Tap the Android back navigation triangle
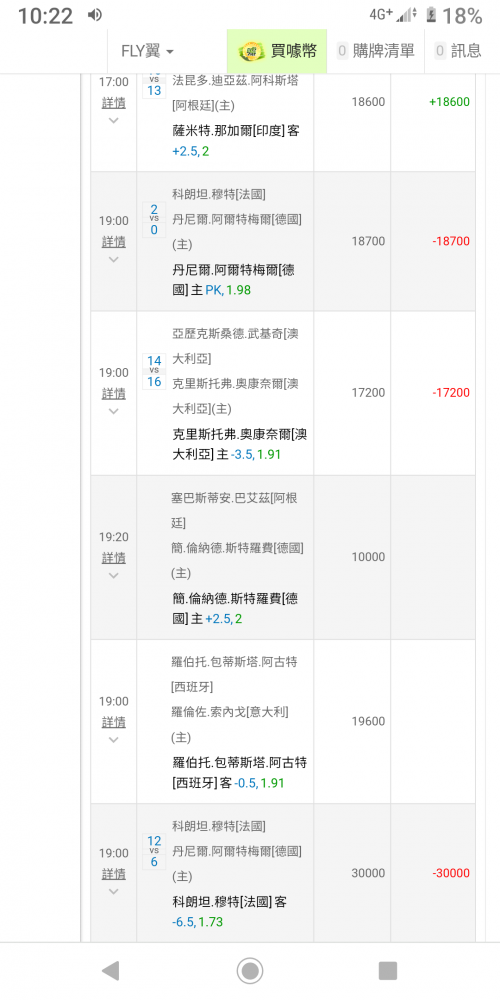The height and width of the screenshot is (1000, 500). [x=110, y=970]
